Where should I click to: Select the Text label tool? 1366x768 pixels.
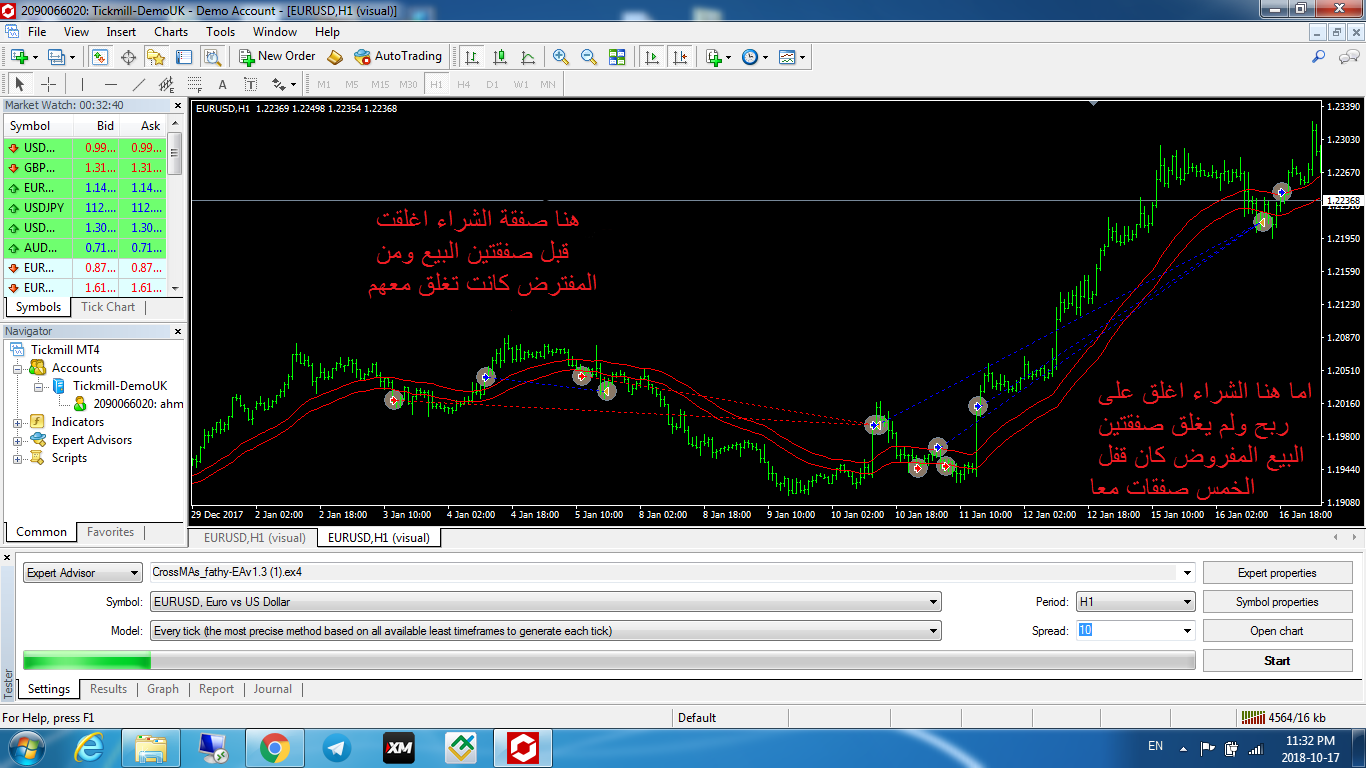[x=250, y=84]
